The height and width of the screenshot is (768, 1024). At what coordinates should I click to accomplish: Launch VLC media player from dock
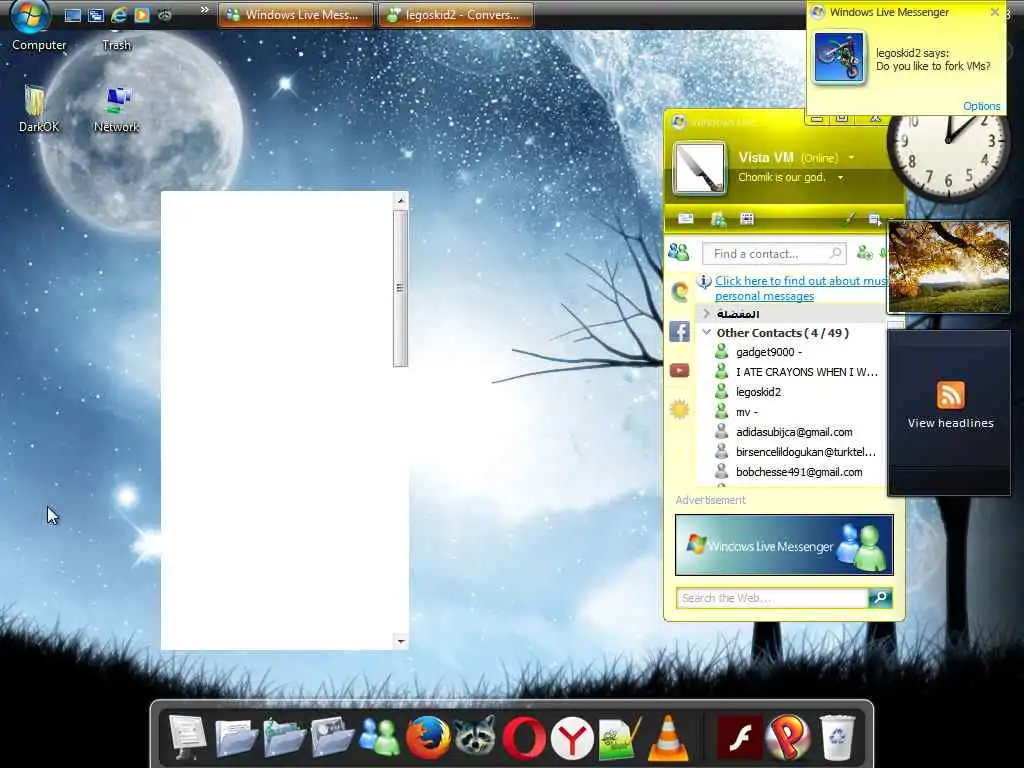[668, 739]
